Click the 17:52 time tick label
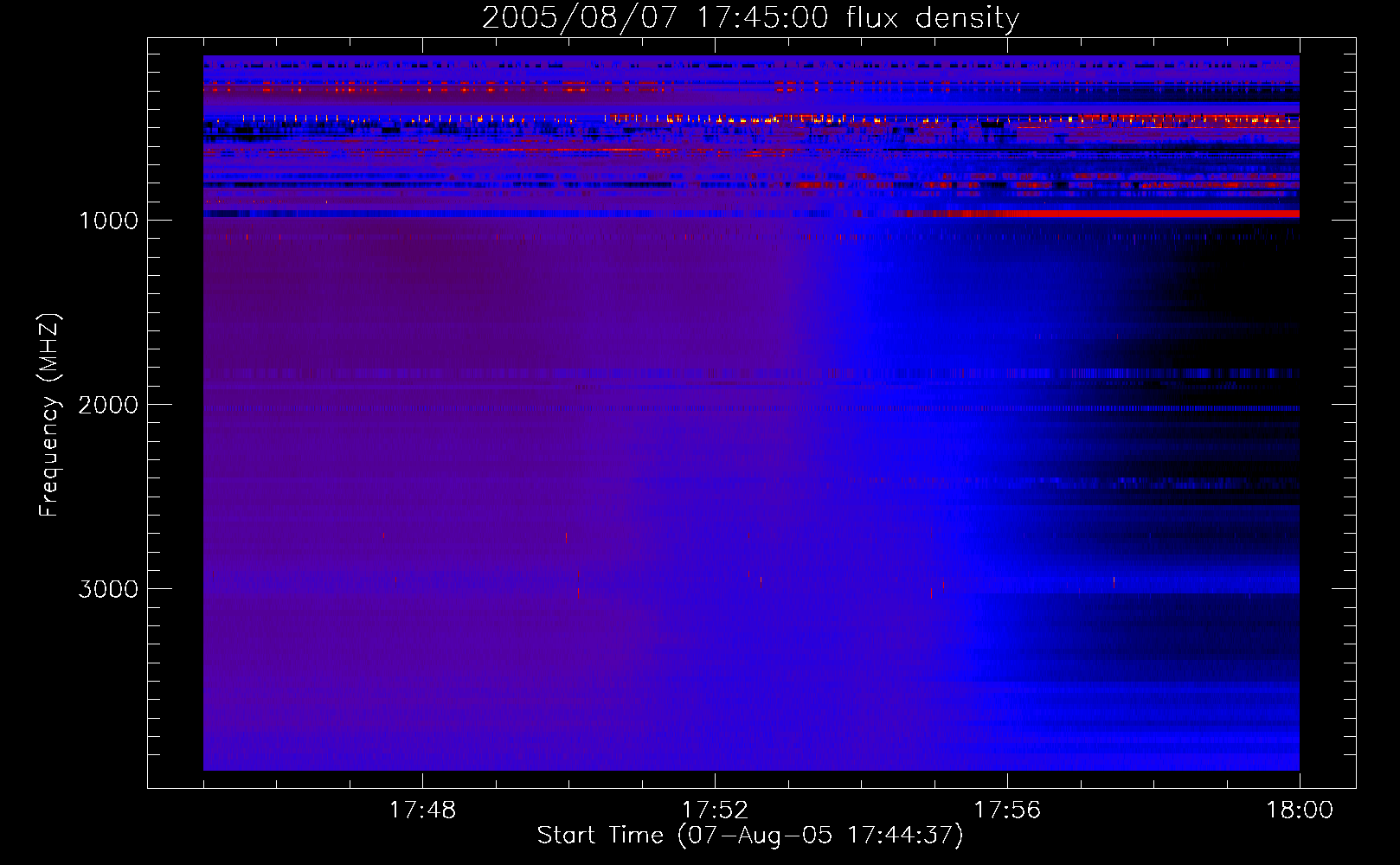This screenshot has height=865, width=1400. coord(715,811)
